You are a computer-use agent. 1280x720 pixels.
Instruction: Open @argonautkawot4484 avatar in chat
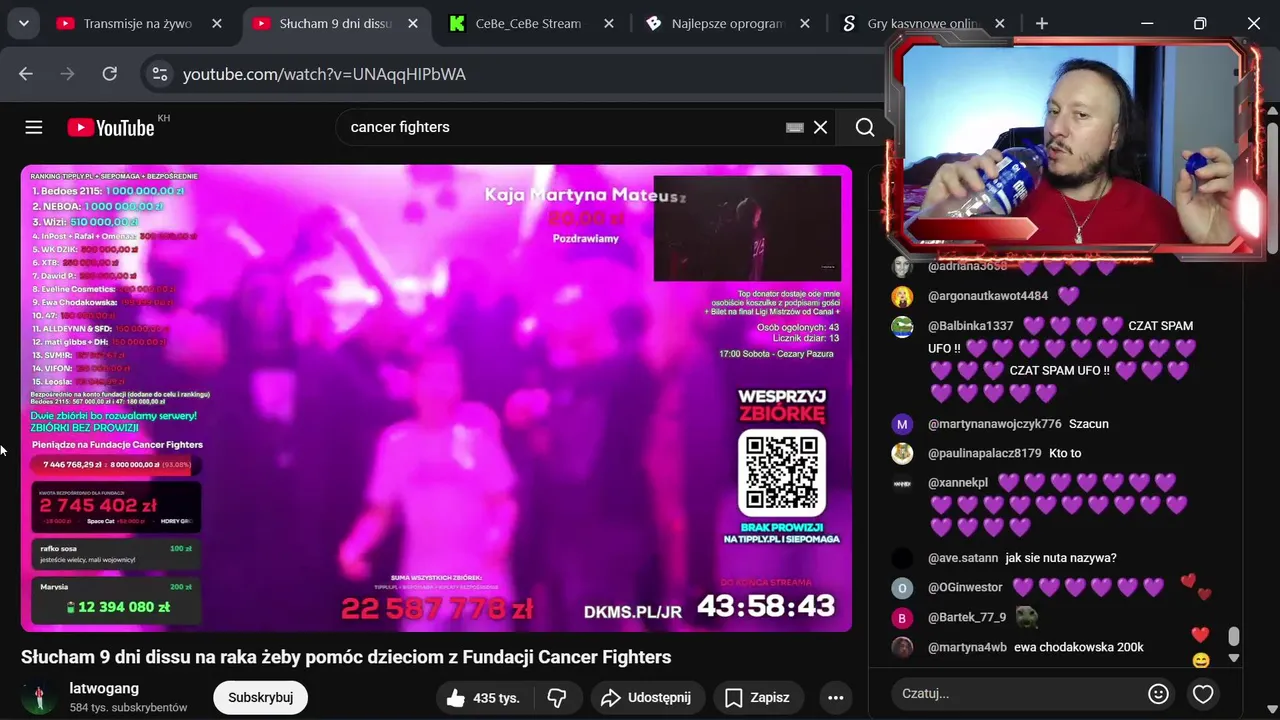click(902, 297)
